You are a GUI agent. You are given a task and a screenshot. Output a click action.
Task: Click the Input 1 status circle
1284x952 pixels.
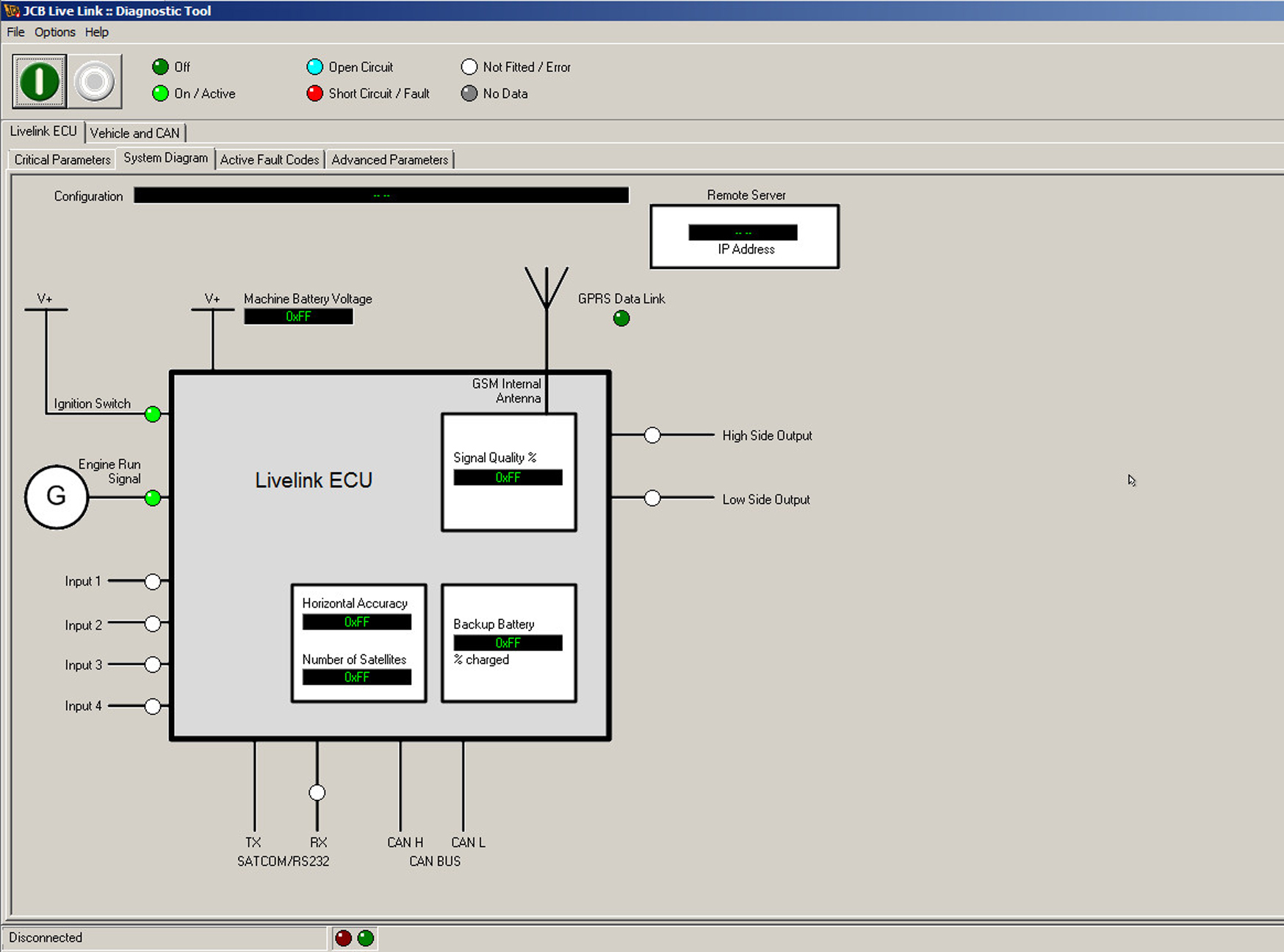tap(153, 582)
